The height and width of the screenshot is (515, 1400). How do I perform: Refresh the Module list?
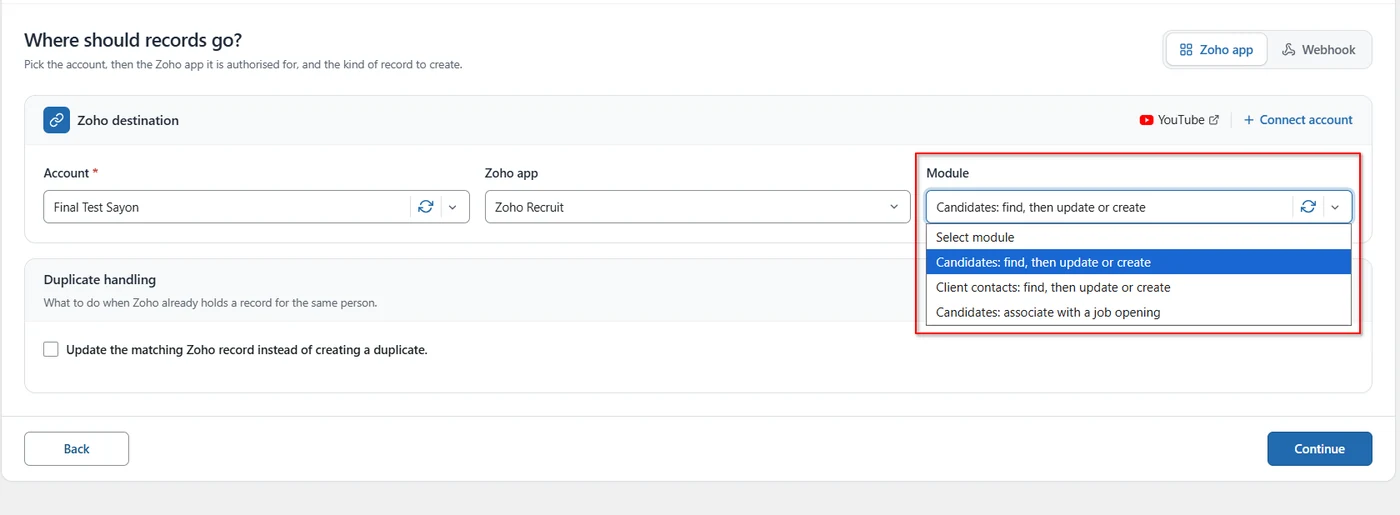(x=1308, y=207)
